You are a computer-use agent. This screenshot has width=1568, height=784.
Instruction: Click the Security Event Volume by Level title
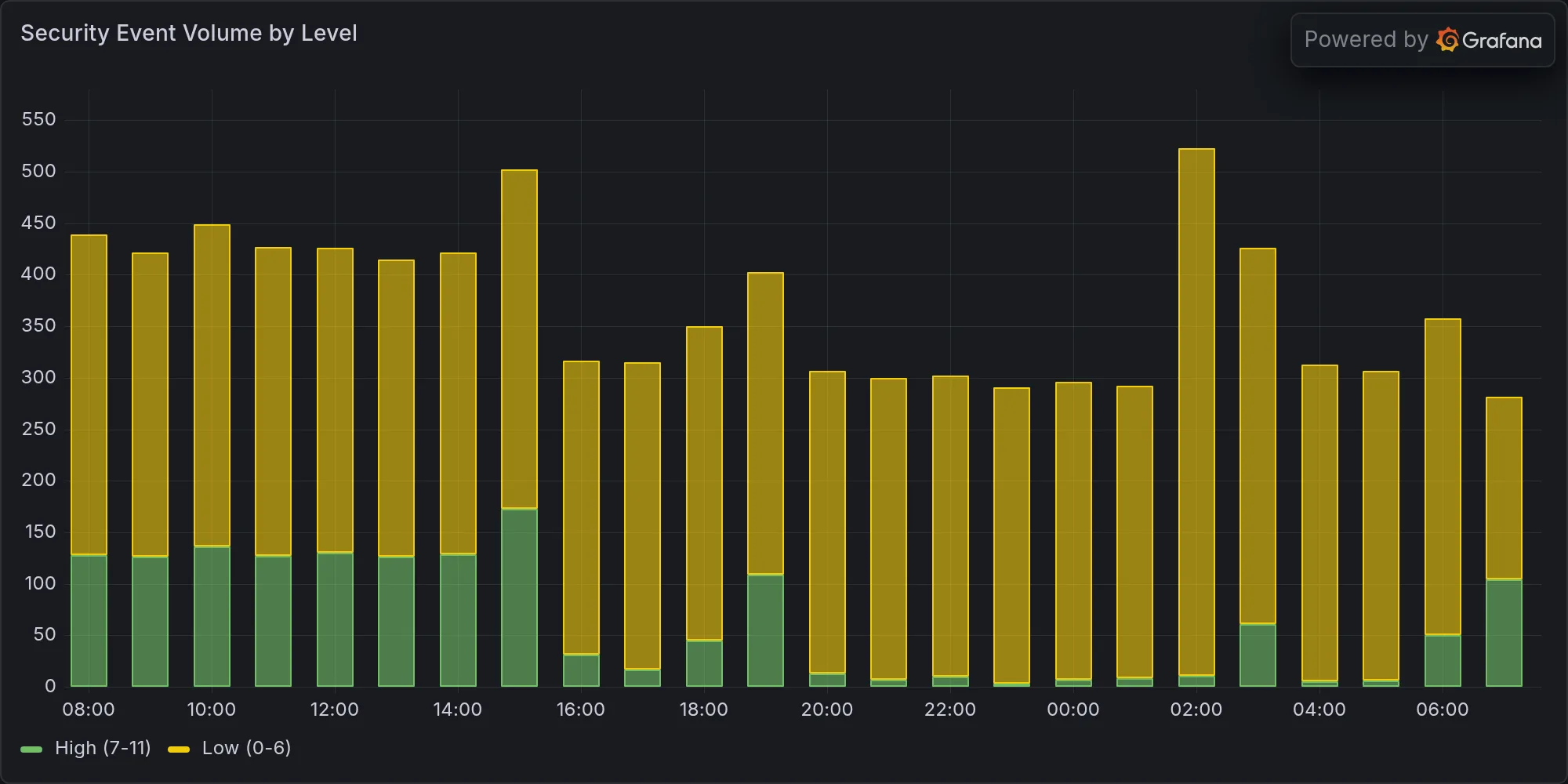pos(189,33)
